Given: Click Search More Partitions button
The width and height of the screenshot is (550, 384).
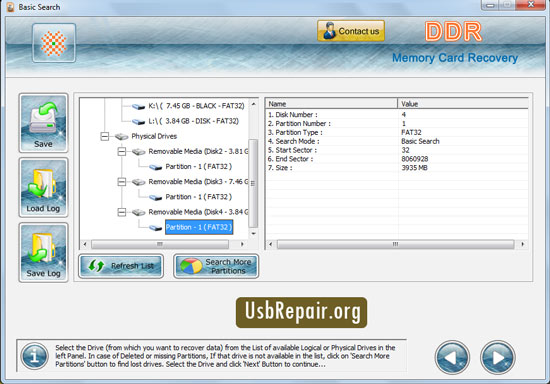Looking at the screenshot, I should coord(216,266).
